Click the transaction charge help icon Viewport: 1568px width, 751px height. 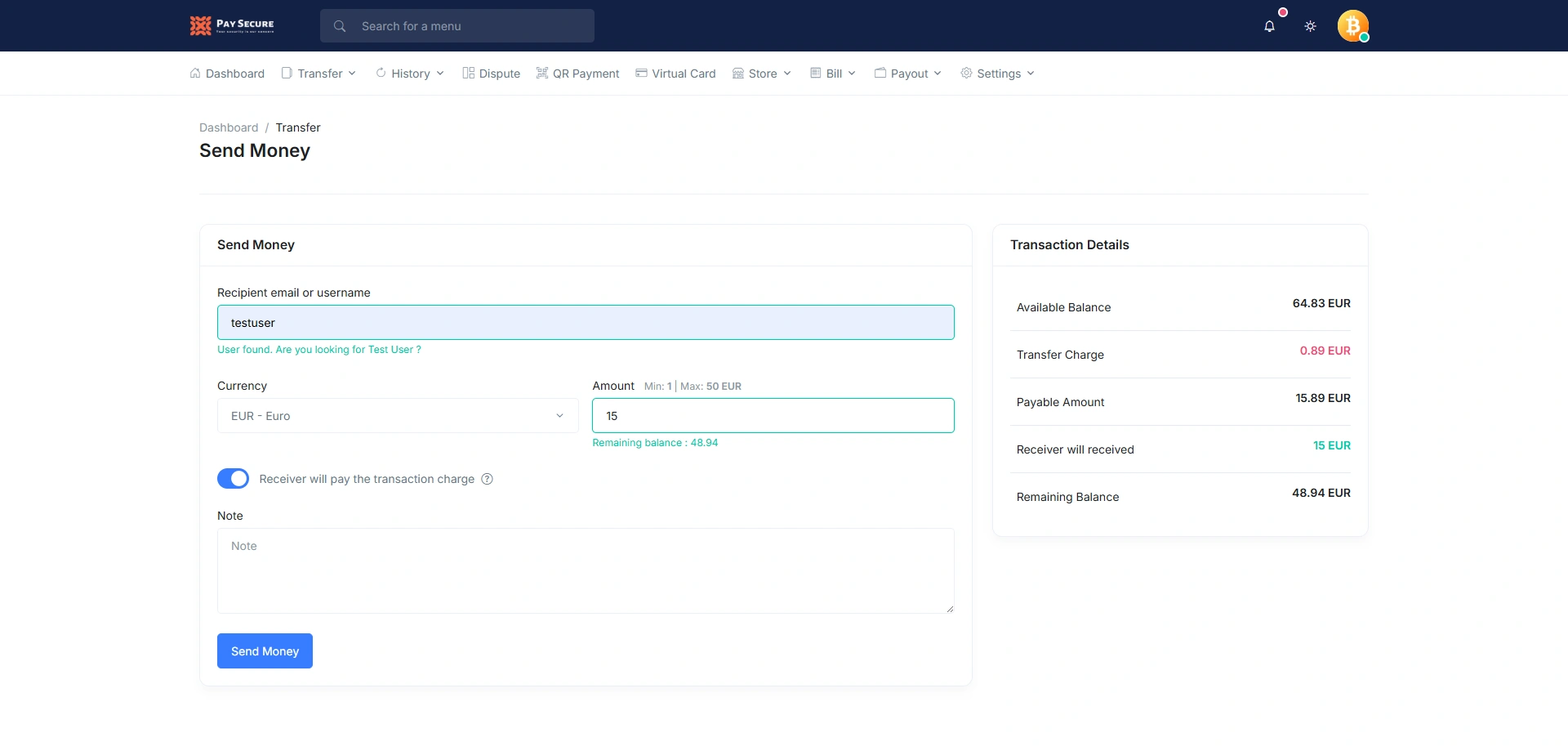(x=487, y=479)
